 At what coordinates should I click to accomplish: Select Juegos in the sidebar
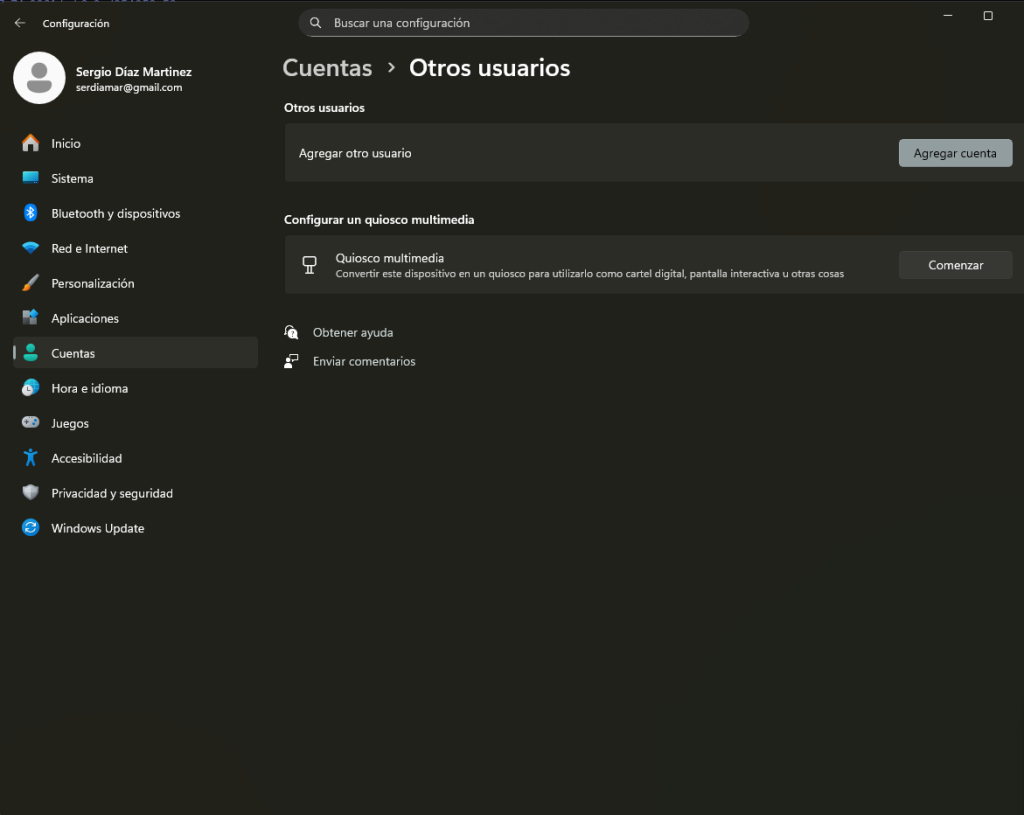pos(70,423)
